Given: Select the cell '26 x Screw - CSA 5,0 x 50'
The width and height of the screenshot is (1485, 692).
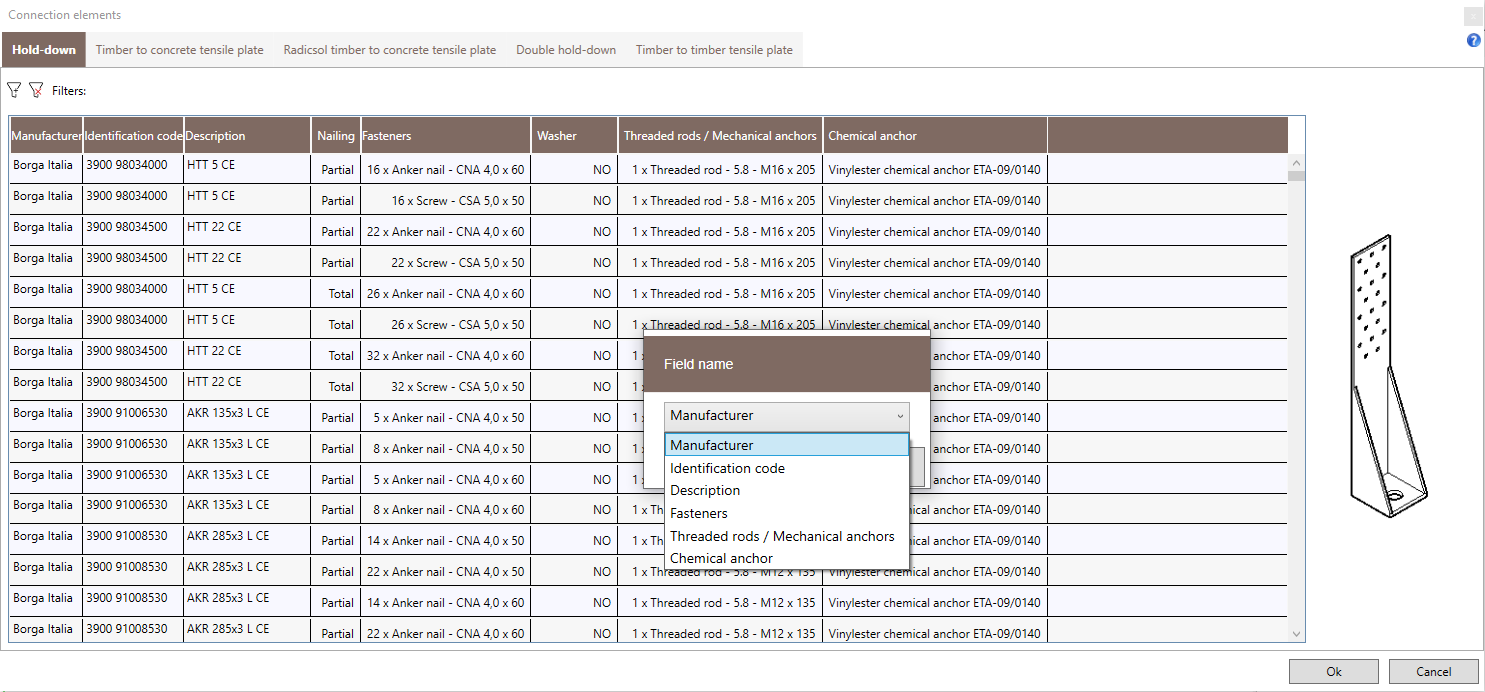Looking at the screenshot, I should tap(446, 324).
